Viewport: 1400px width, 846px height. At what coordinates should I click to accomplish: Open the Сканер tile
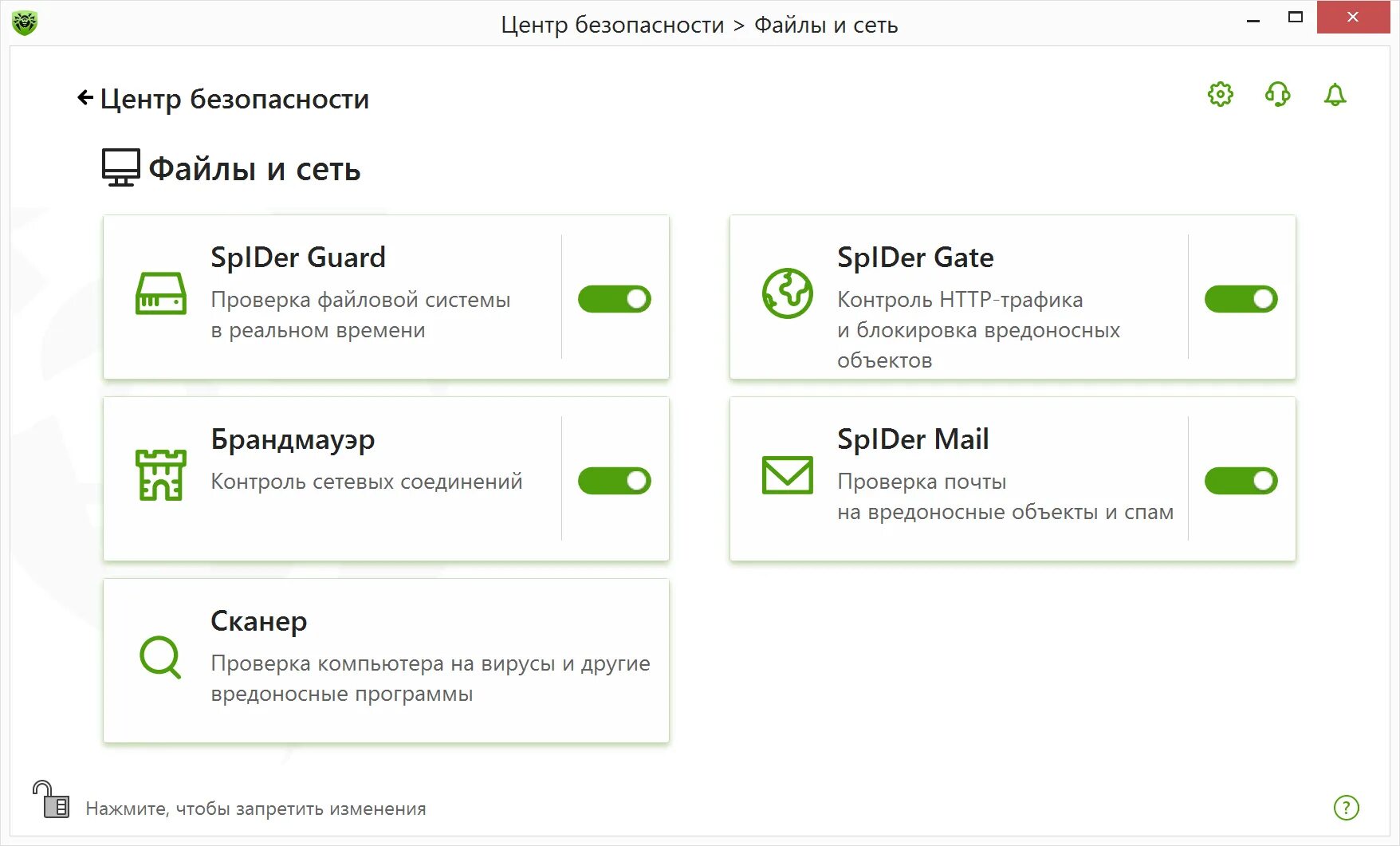(386, 660)
